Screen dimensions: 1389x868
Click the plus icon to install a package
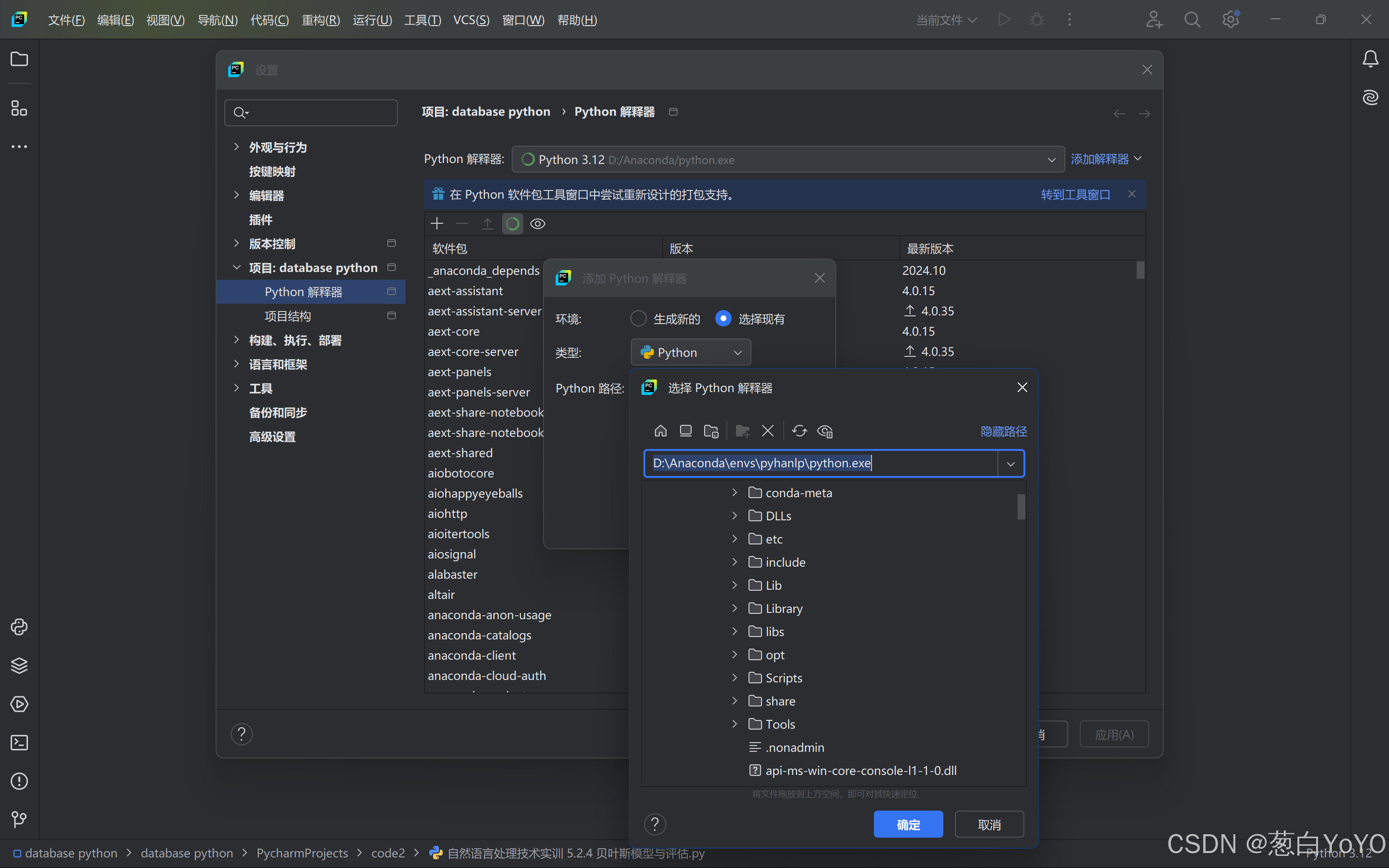(437, 223)
